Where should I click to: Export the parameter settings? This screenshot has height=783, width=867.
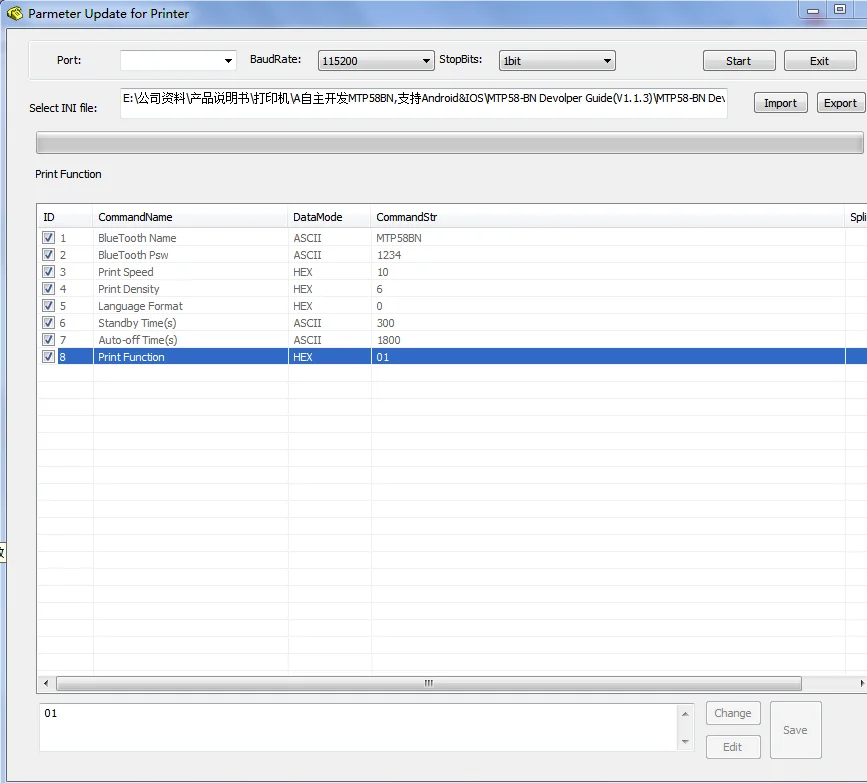839,103
